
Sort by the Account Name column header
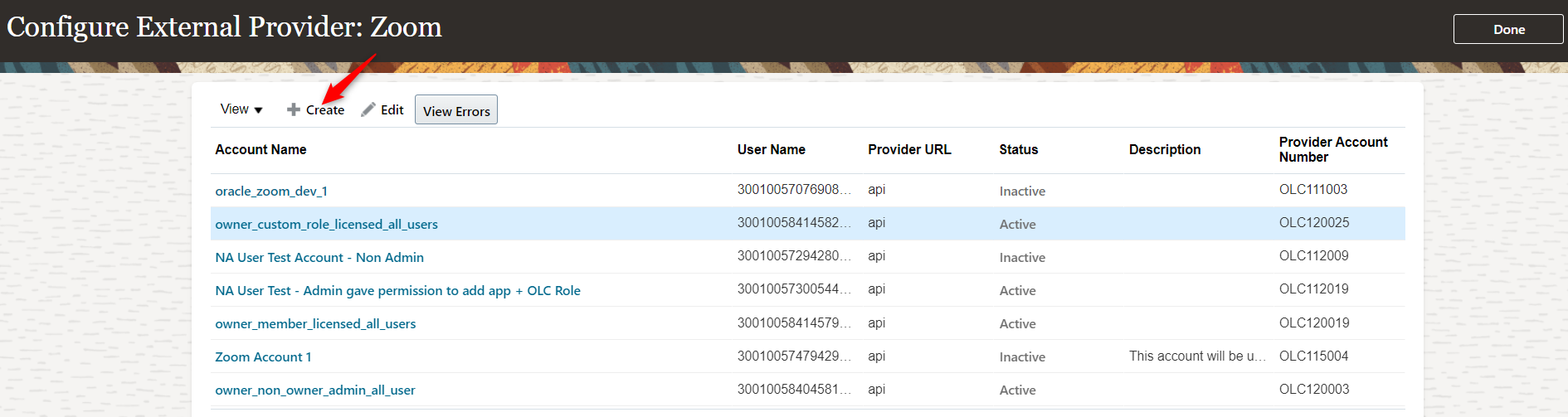pyautogui.click(x=261, y=149)
